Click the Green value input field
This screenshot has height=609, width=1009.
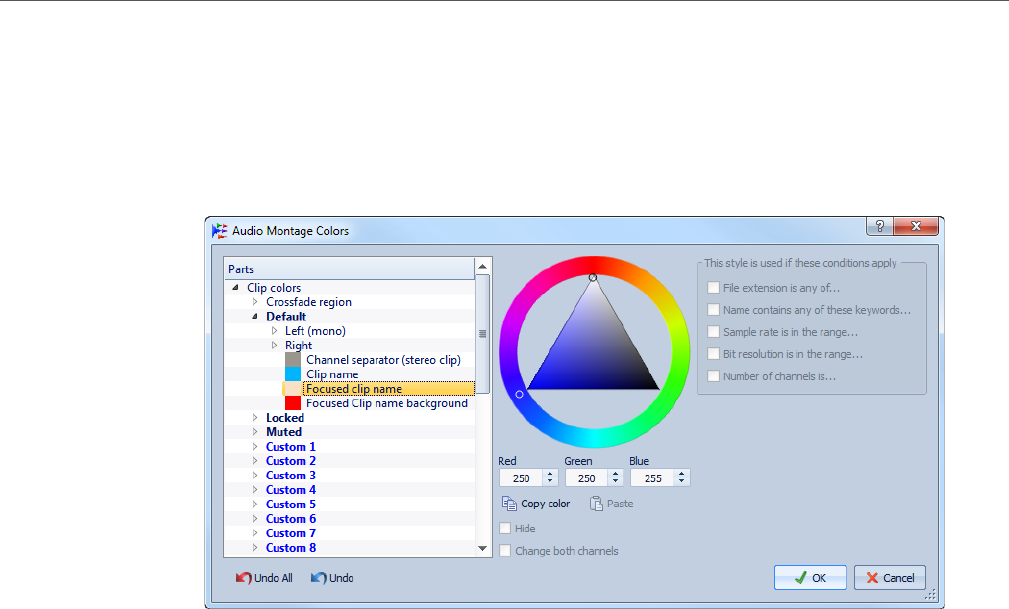pos(587,478)
